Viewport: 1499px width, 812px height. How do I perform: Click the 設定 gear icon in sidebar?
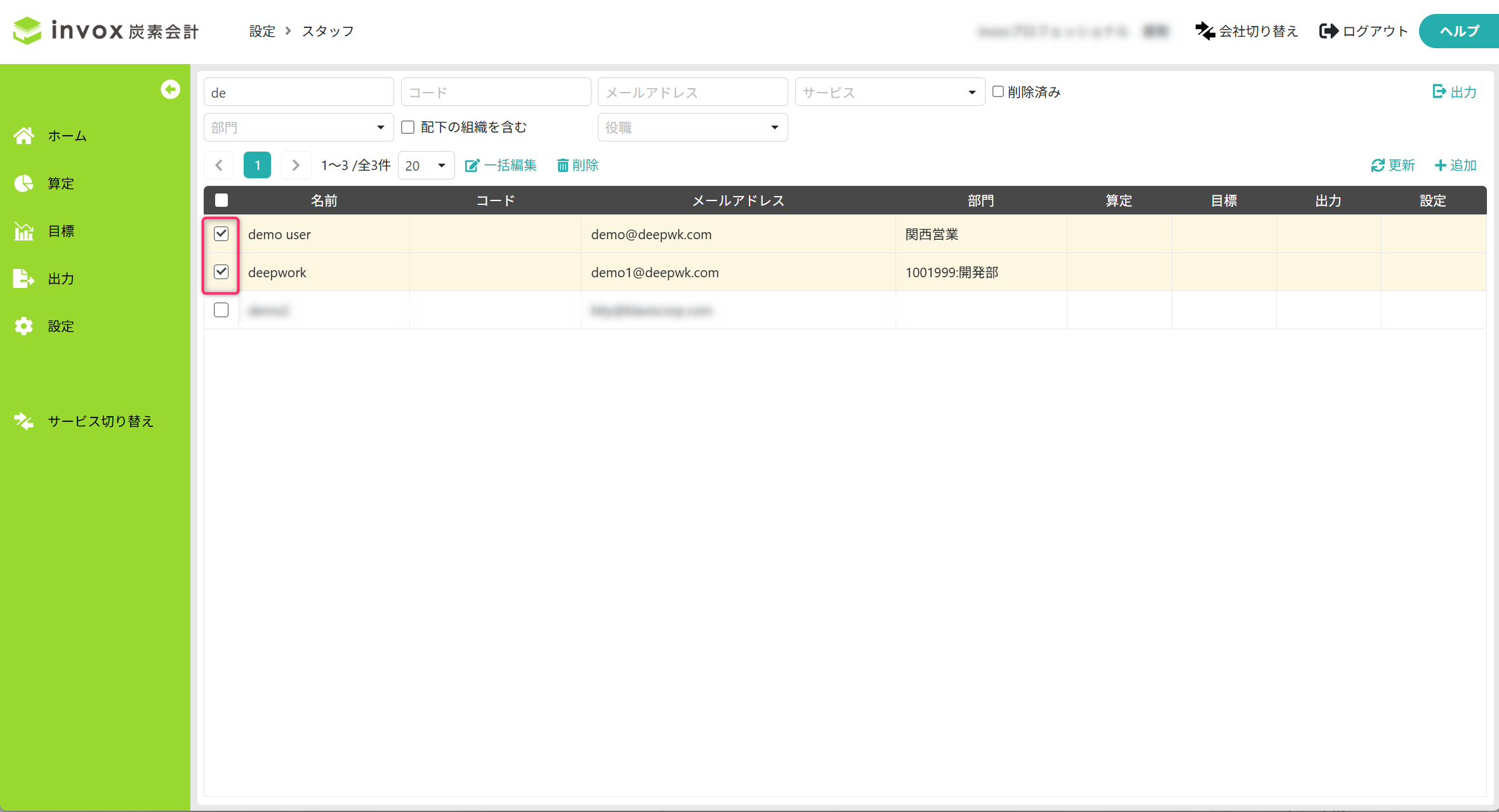(24, 326)
